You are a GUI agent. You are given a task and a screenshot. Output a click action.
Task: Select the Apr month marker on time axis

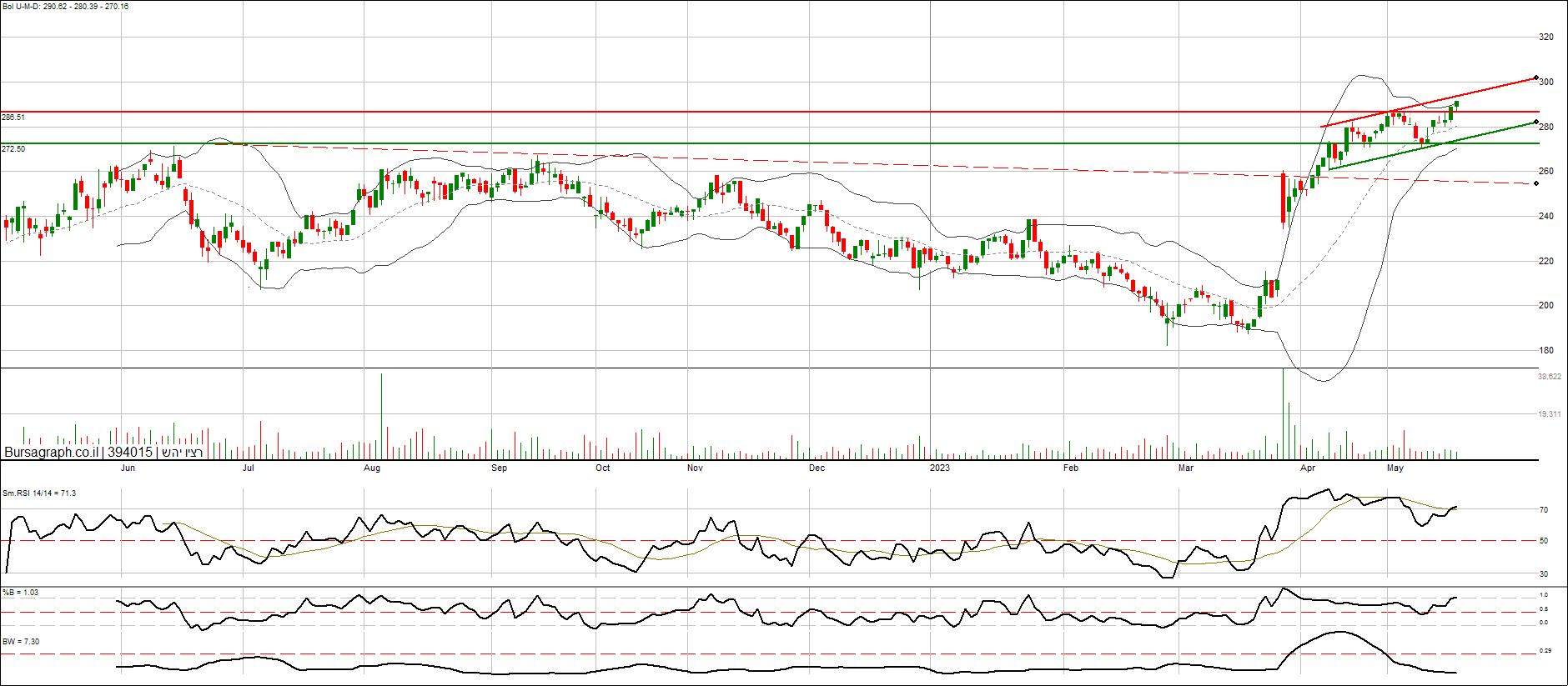coord(1308,468)
